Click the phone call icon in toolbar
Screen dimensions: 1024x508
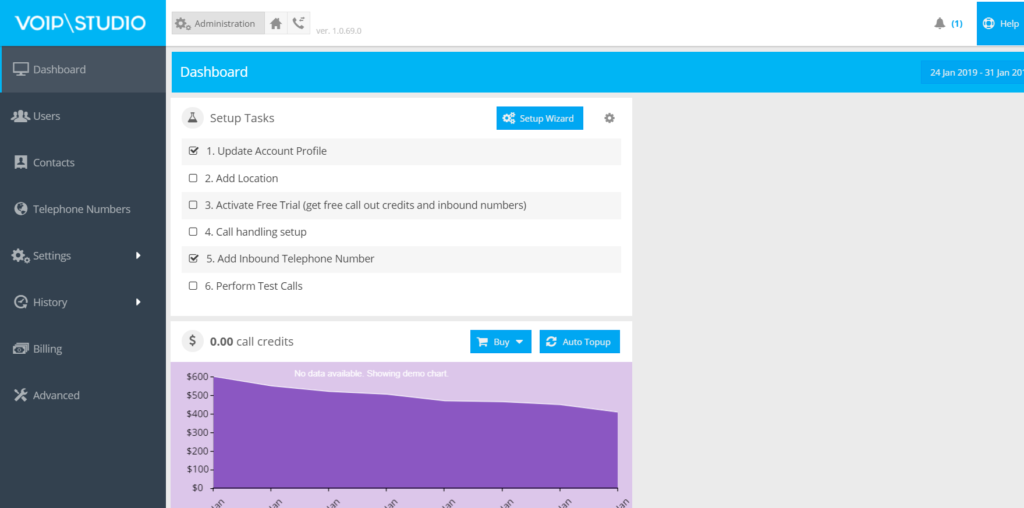(x=299, y=23)
